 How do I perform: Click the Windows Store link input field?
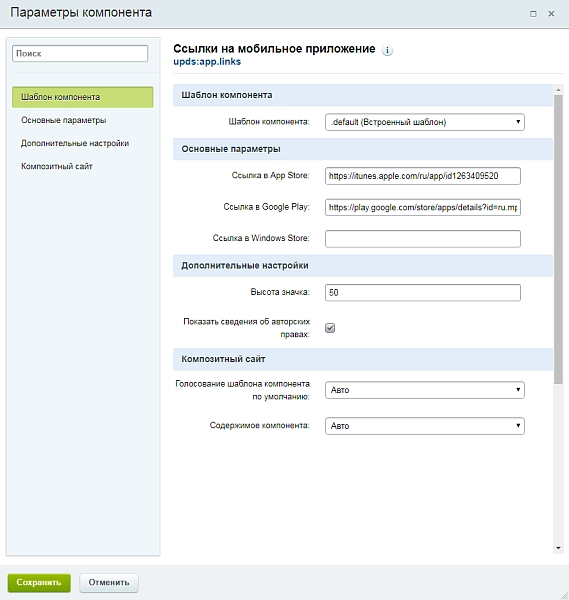point(423,239)
